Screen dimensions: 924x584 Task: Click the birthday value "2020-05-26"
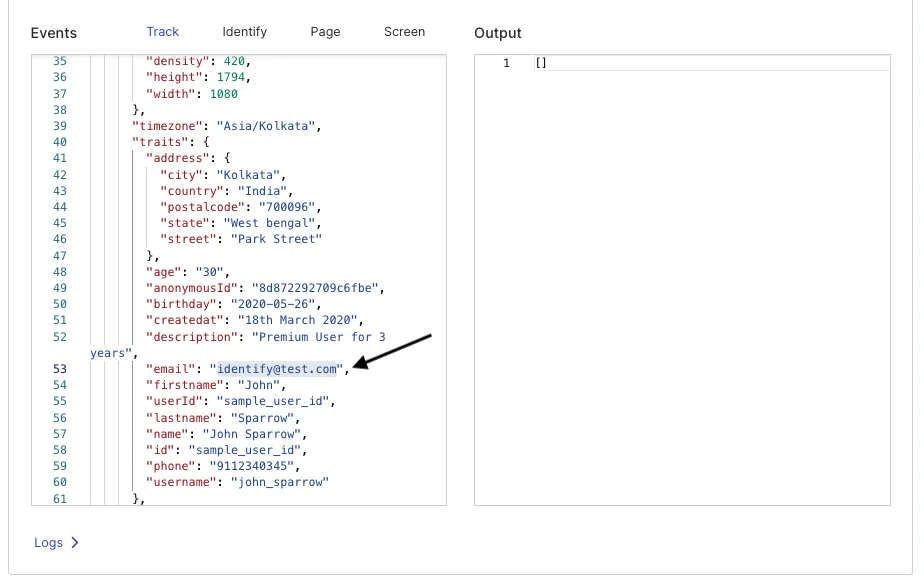(x=273, y=303)
